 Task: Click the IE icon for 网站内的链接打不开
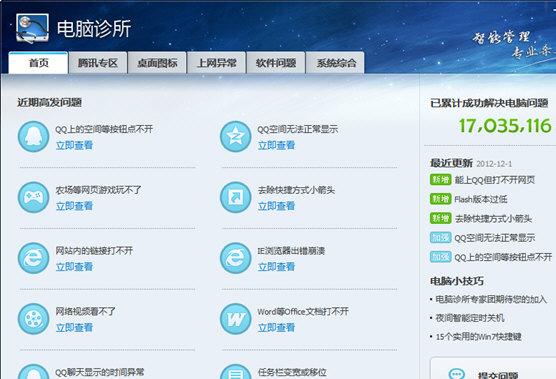[33, 258]
